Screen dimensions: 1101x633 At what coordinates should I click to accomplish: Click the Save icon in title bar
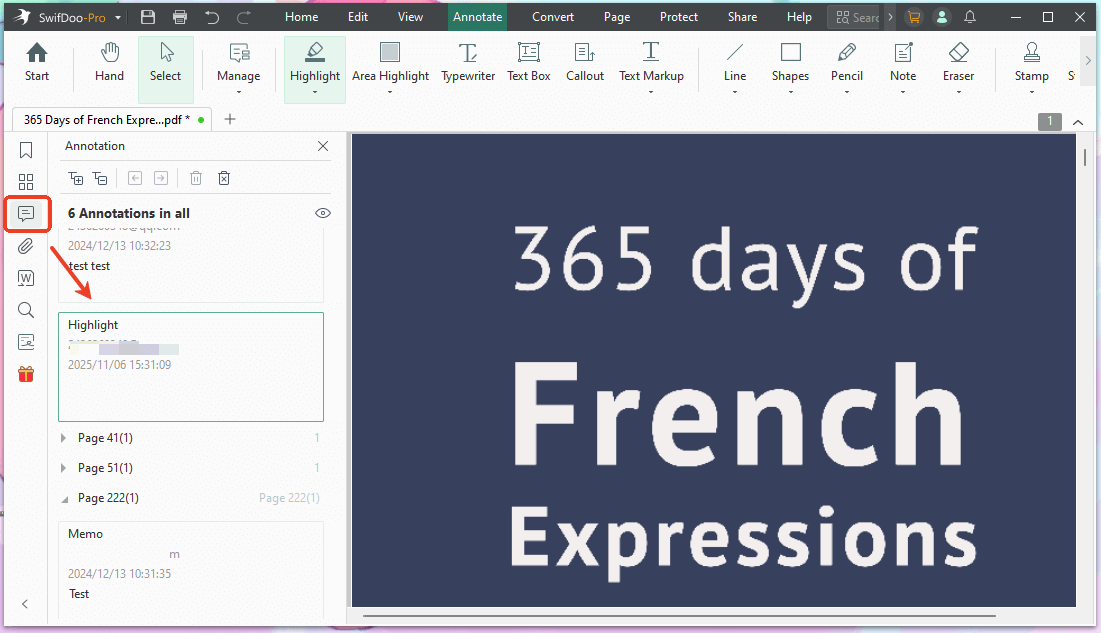[x=148, y=17]
